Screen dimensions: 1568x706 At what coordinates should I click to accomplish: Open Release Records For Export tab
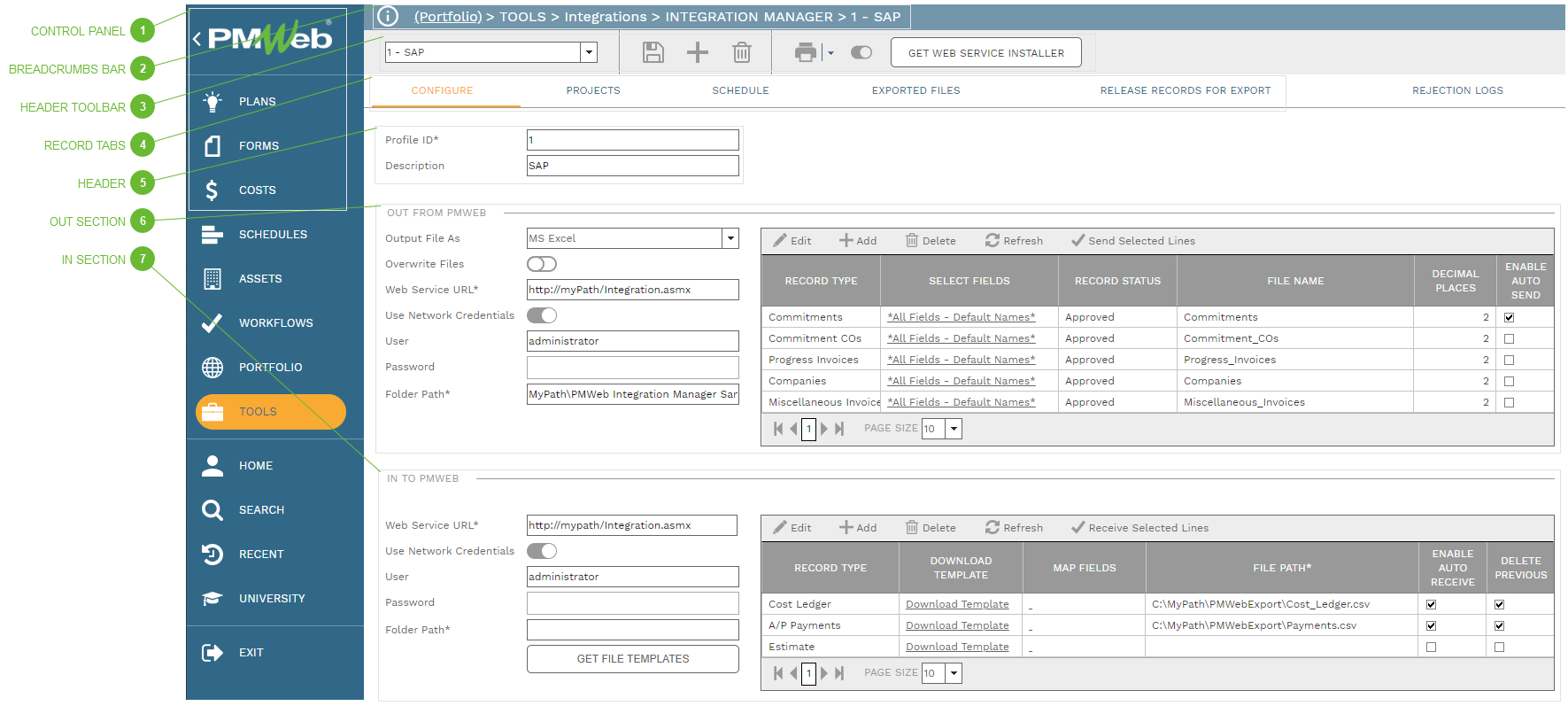pos(1186,90)
